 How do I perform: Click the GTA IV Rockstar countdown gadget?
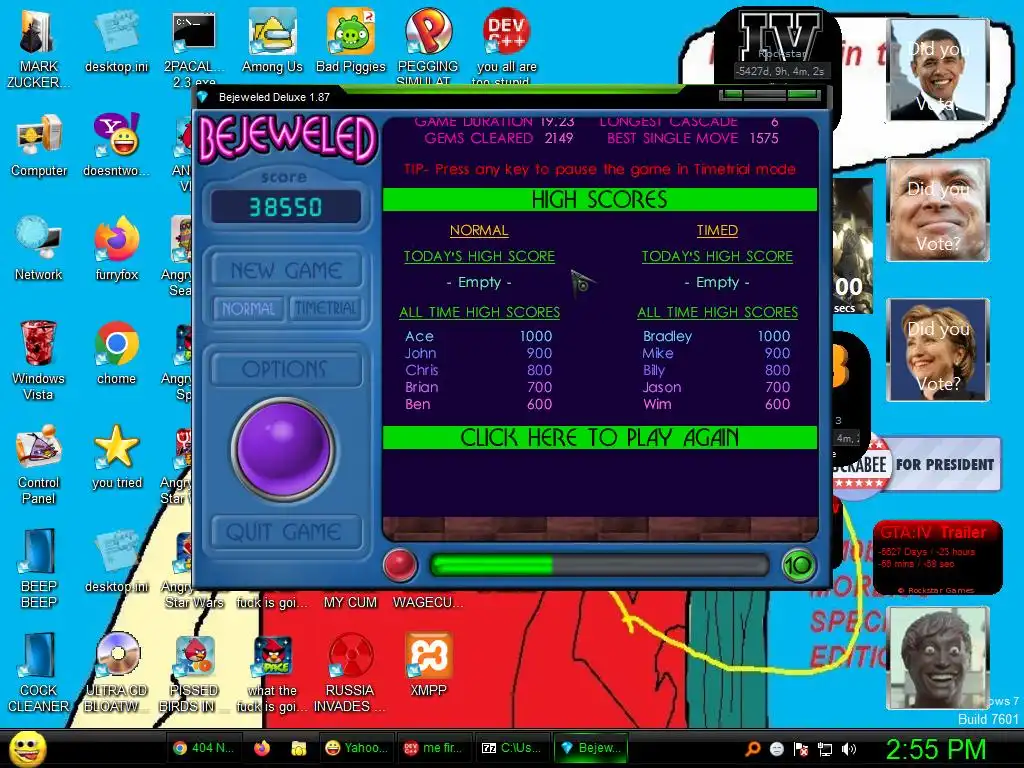(780, 46)
